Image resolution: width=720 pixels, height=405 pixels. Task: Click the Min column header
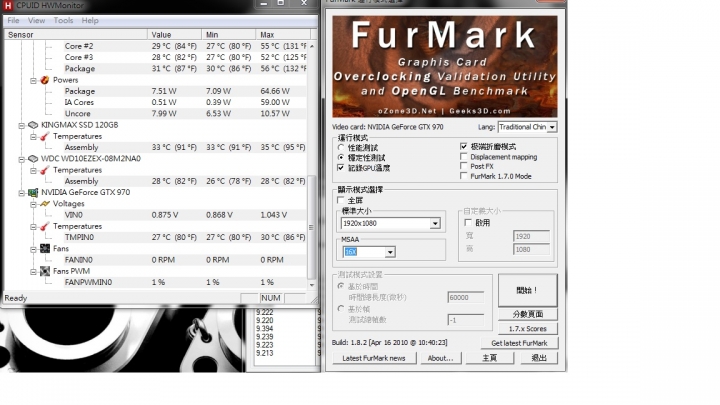click(228, 34)
